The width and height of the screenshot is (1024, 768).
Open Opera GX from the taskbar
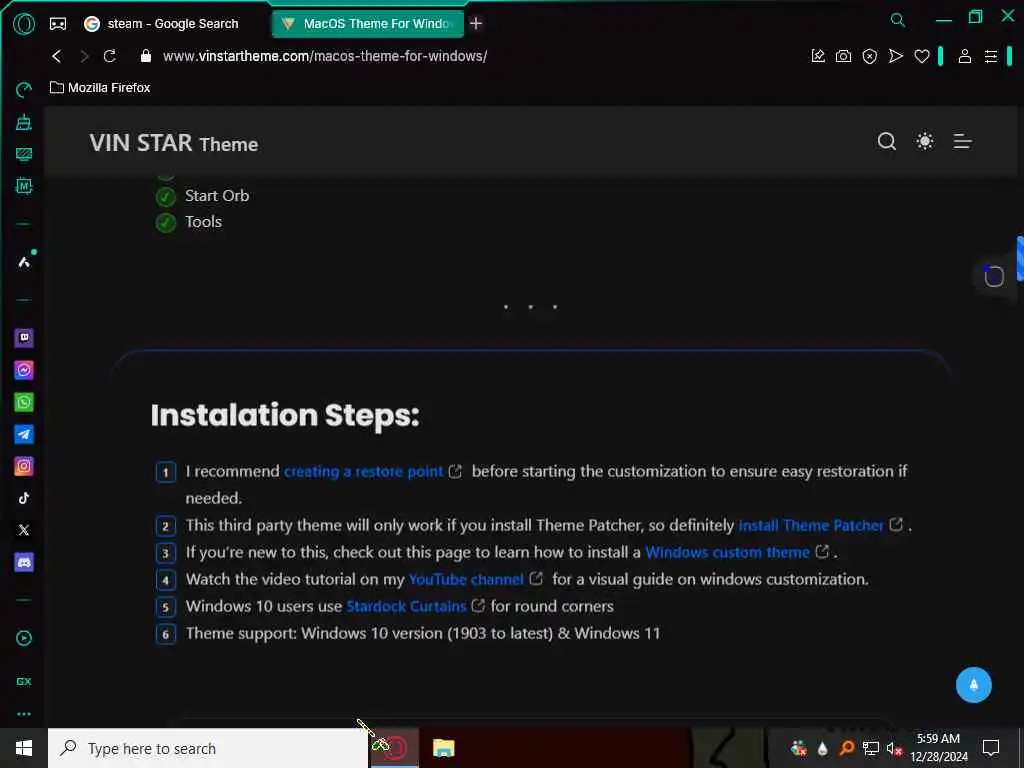click(394, 748)
